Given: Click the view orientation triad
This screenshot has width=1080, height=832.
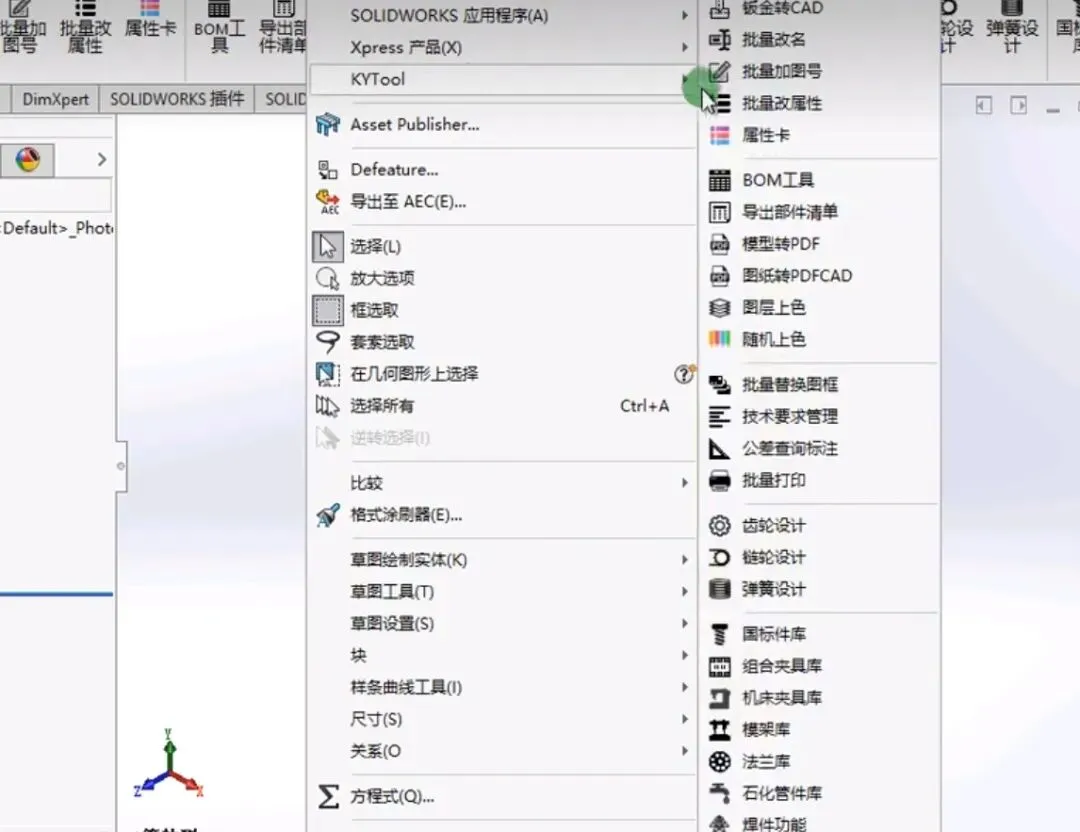Looking at the screenshot, I should click(169, 765).
